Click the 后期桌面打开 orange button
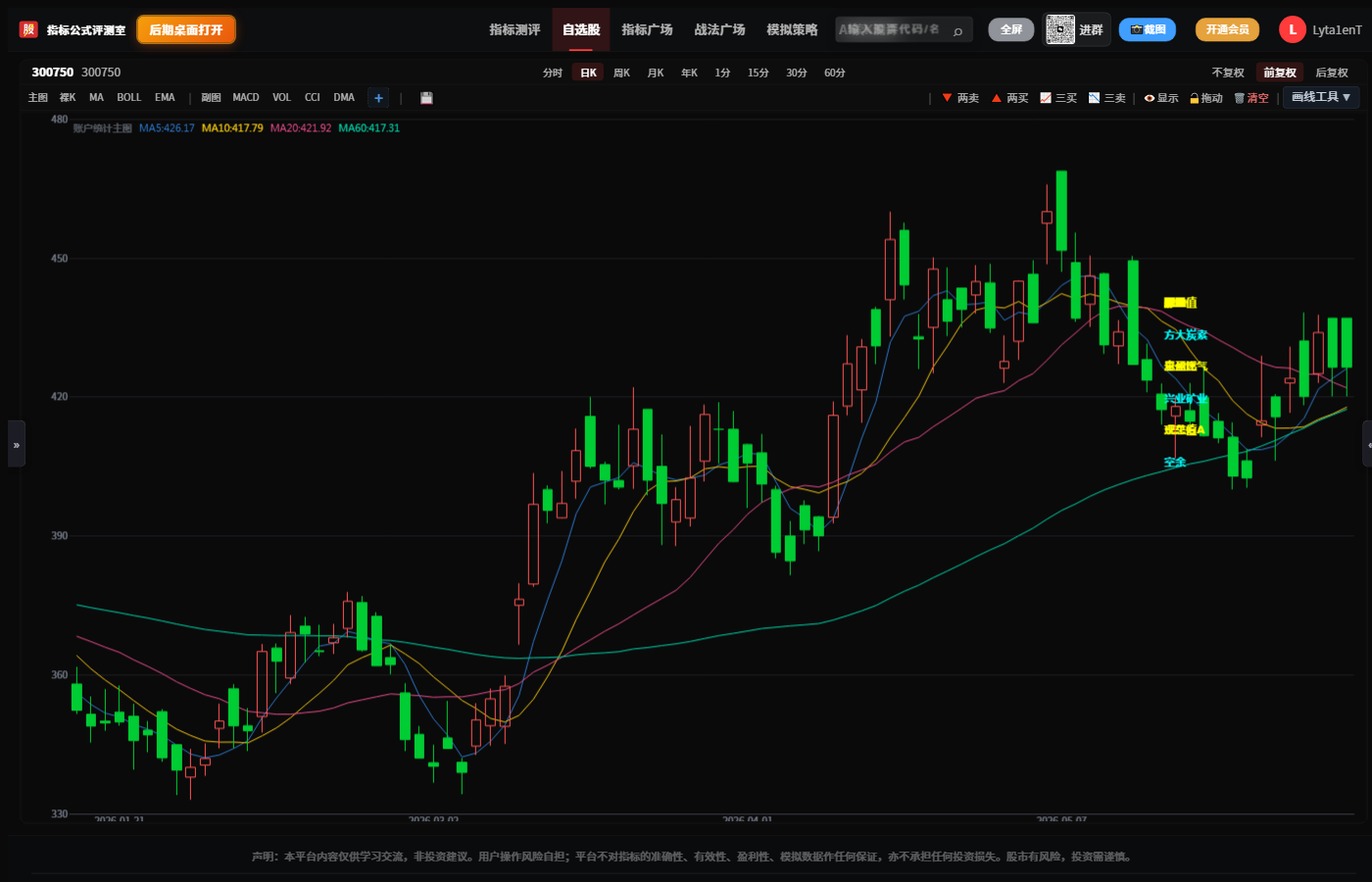This screenshot has height=882, width=1372. [186, 29]
